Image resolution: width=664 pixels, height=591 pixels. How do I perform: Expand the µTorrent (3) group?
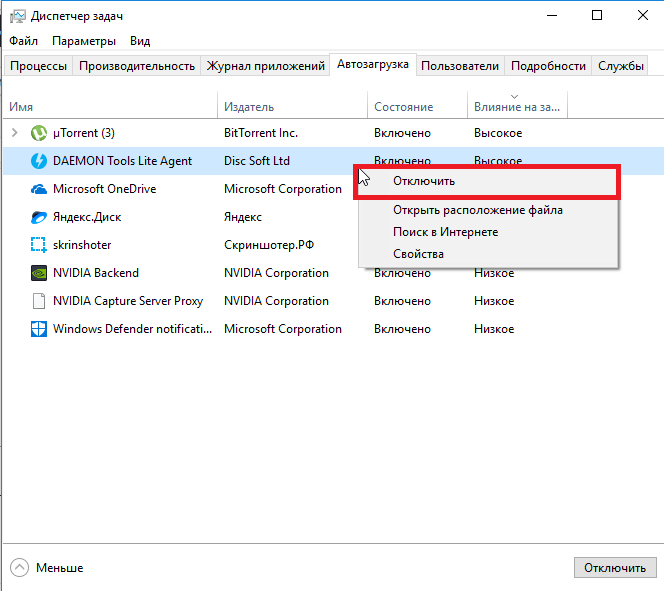tap(14, 133)
